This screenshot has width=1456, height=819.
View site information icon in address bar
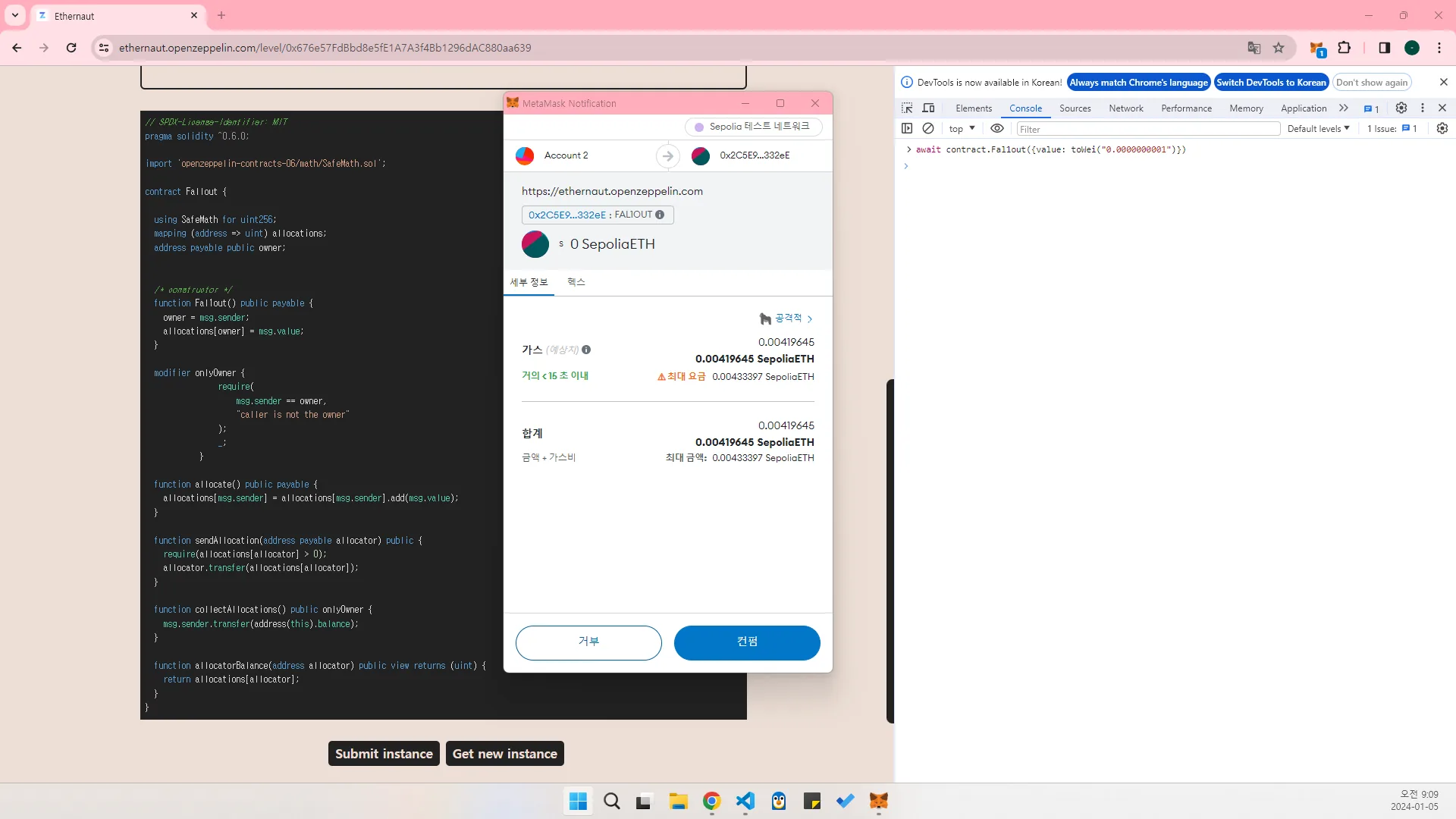click(x=104, y=48)
